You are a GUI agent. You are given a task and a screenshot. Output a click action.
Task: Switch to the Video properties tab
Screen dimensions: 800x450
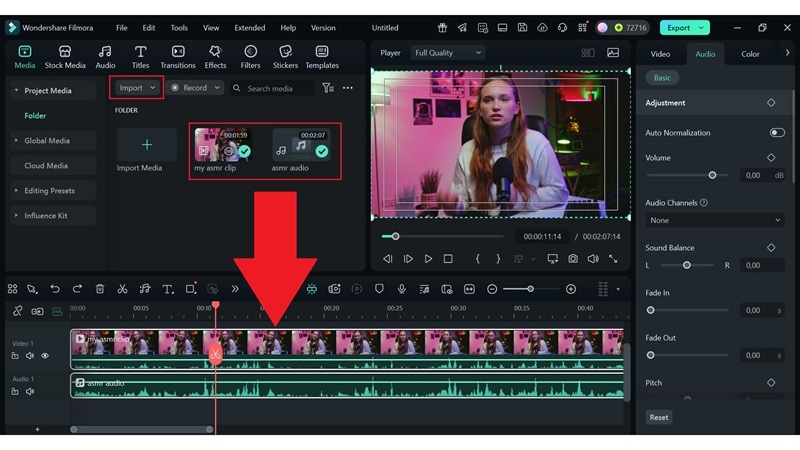pyautogui.click(x=660, y=54)
